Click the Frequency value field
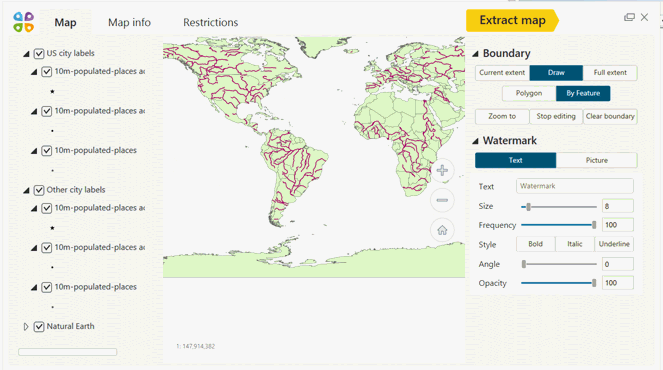Viewport: 663px width, 370px height. [617, 225]
